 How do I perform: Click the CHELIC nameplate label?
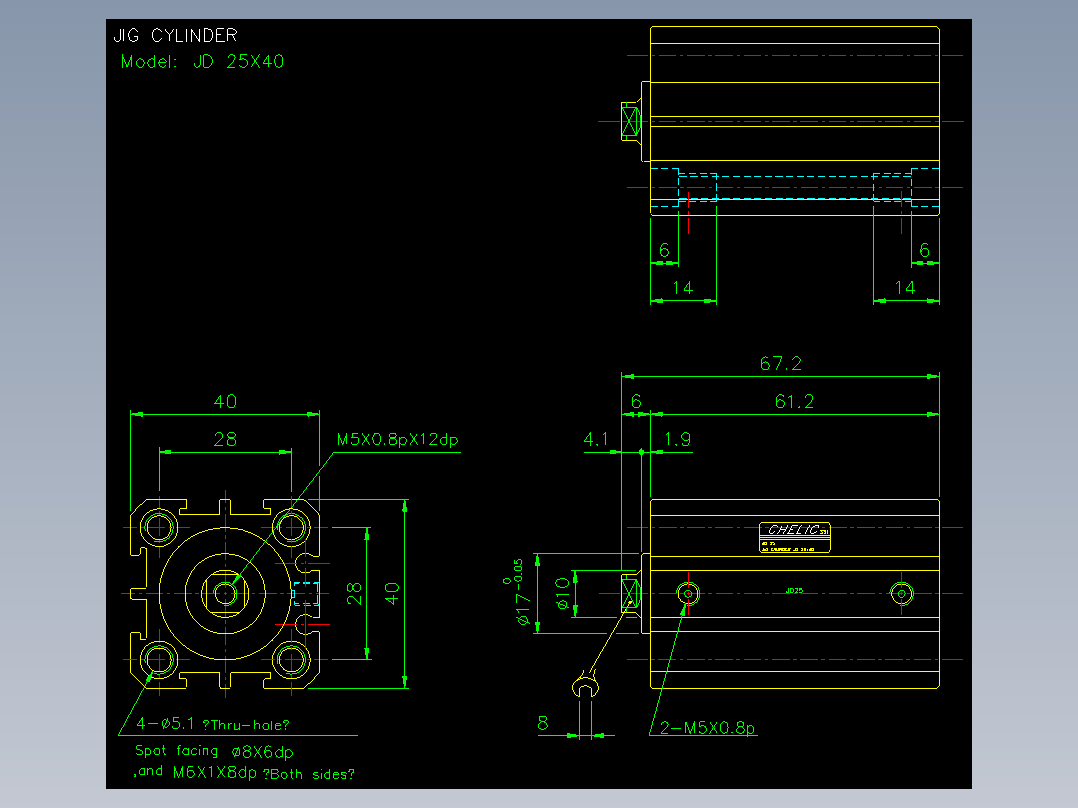pos(795,537)
